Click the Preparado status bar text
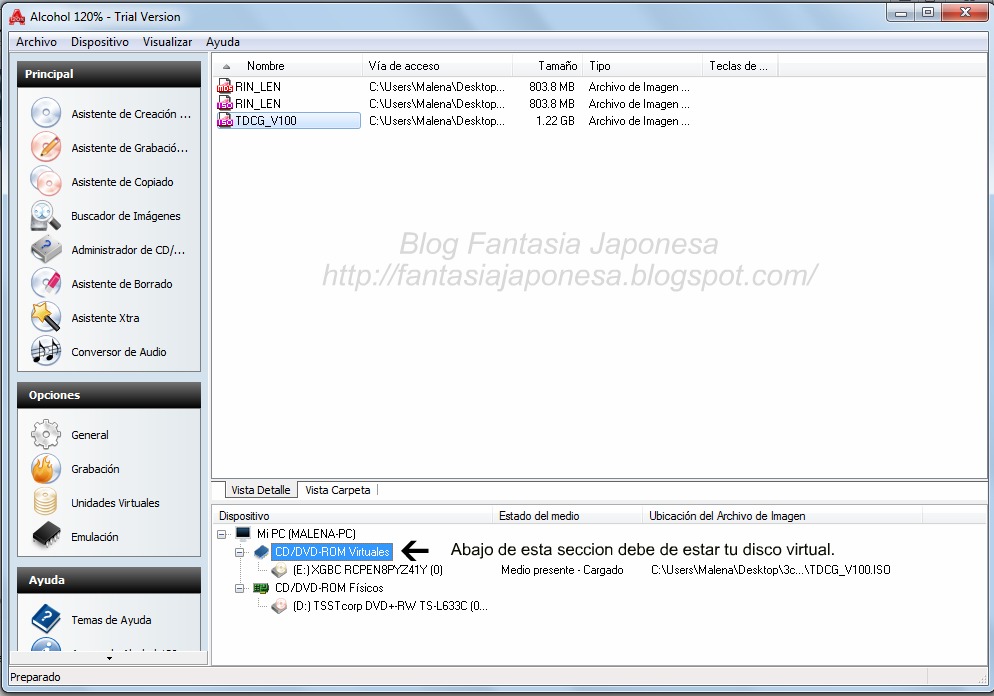 click(x=36, y=677)
